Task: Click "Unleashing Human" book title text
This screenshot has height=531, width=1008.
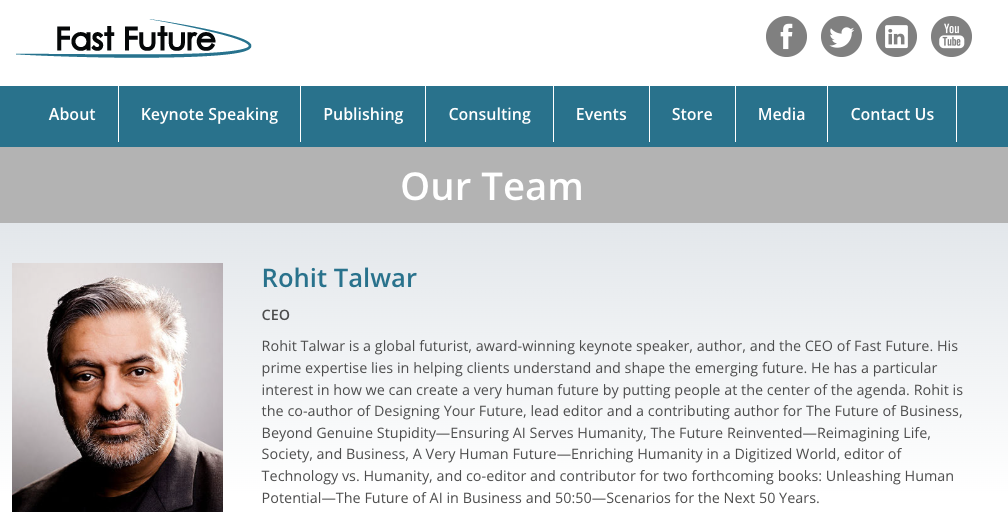Action: 891,476
